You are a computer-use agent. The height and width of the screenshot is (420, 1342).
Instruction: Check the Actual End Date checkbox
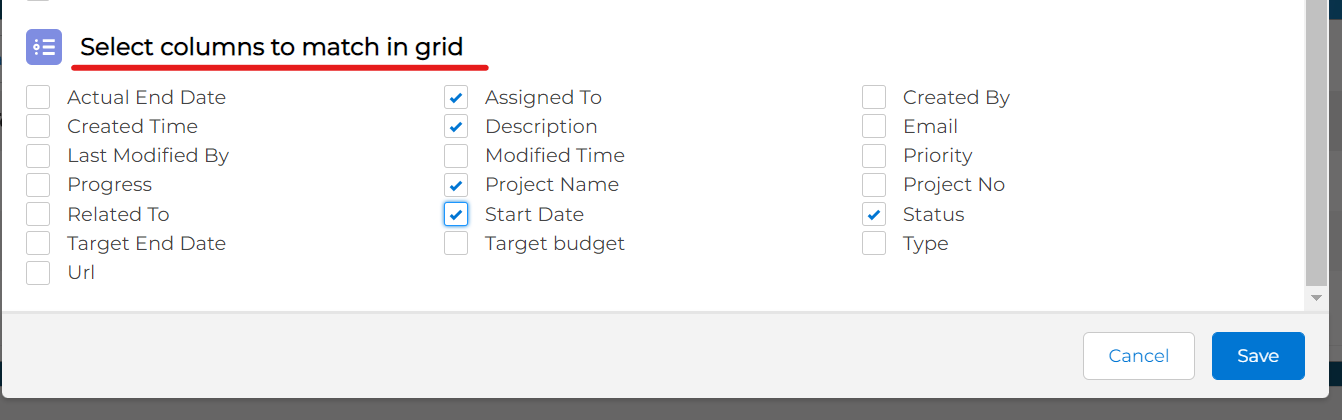pyautogui.click(x=38, y=98)
